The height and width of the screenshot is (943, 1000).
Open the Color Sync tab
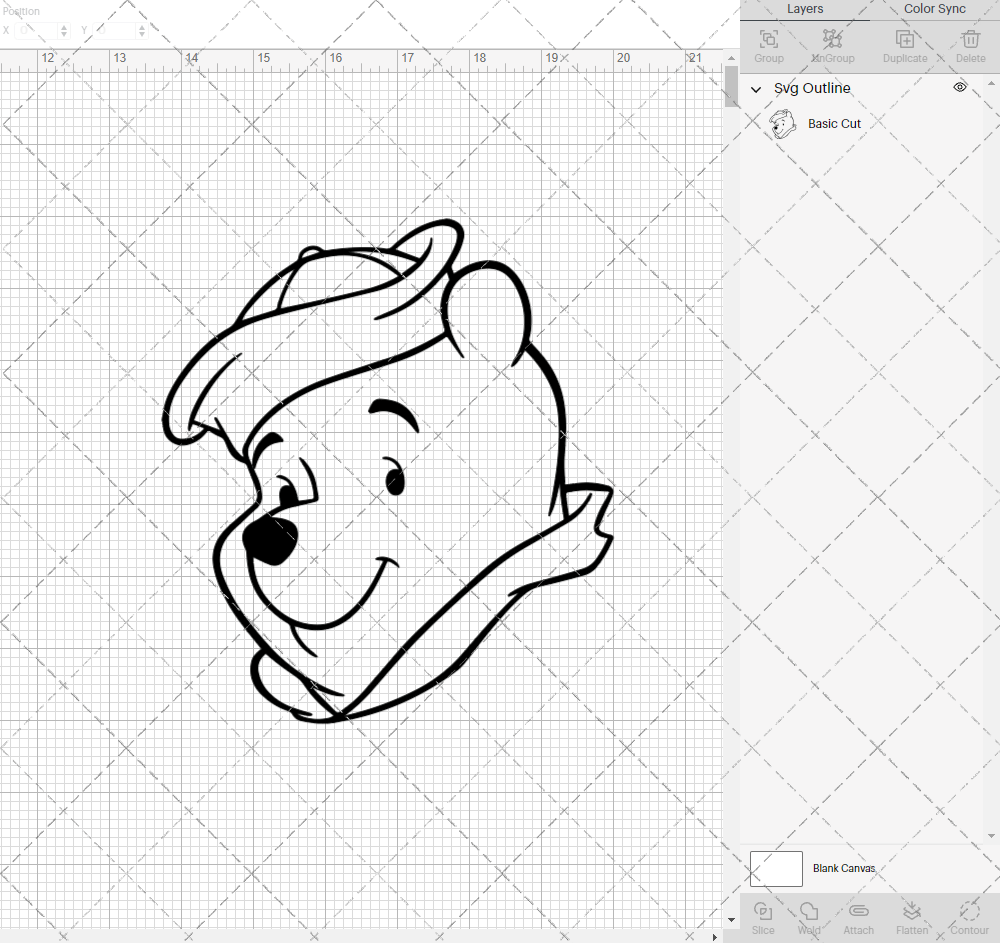pos(934,9)
